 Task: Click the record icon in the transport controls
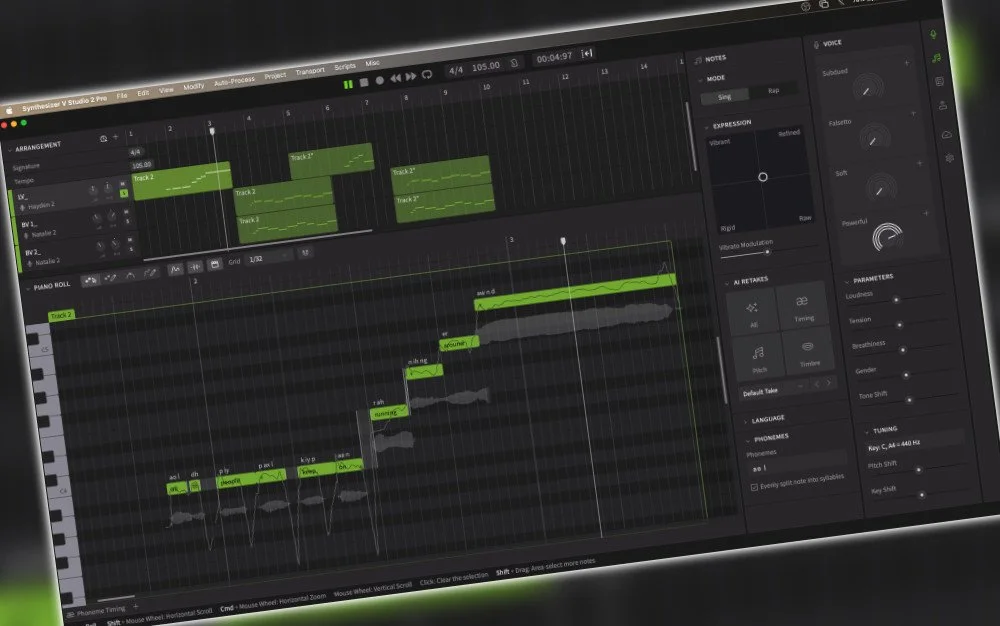click(x=381, y=79)
